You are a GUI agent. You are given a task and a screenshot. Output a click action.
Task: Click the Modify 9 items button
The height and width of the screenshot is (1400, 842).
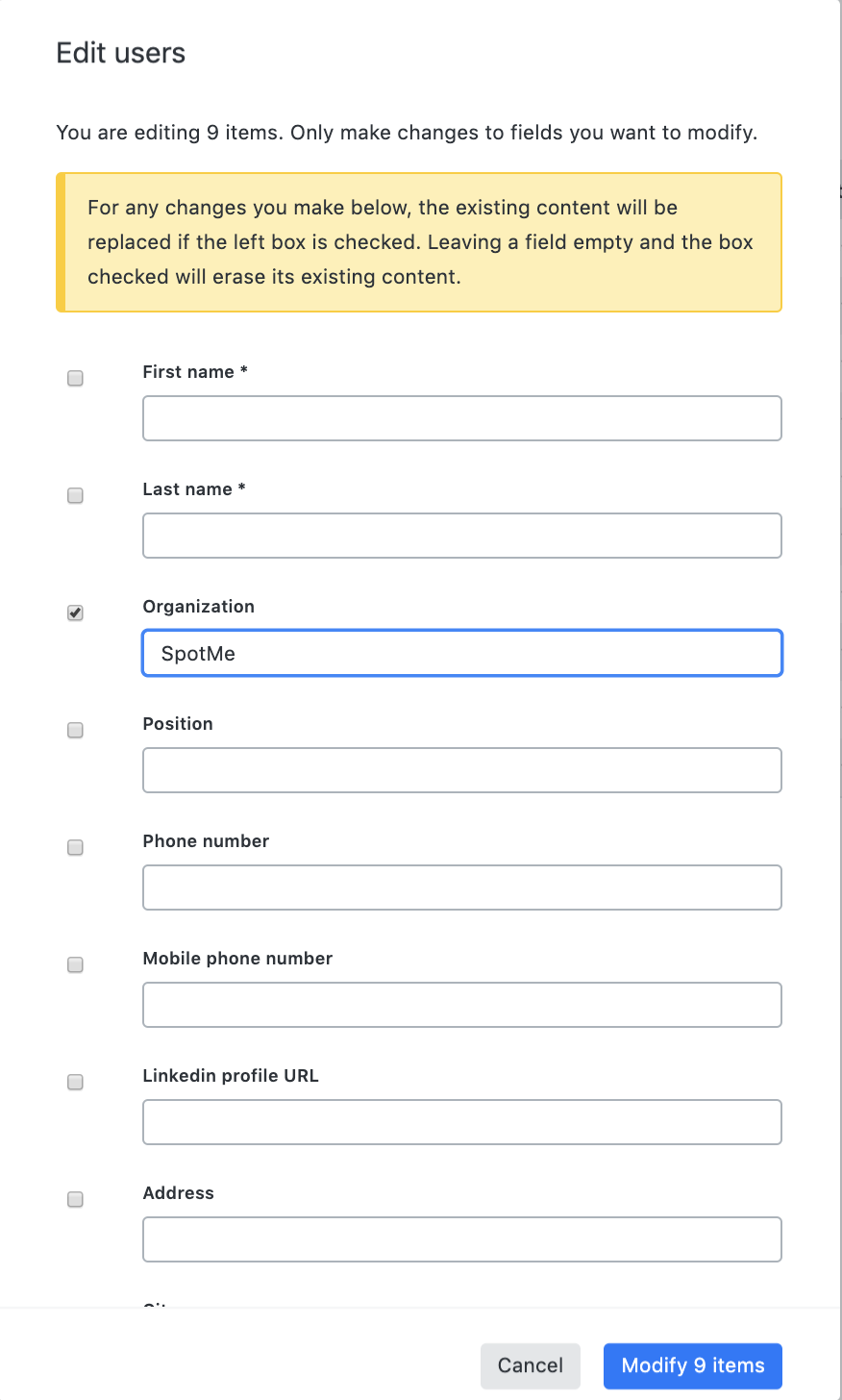click(693, 1365)
